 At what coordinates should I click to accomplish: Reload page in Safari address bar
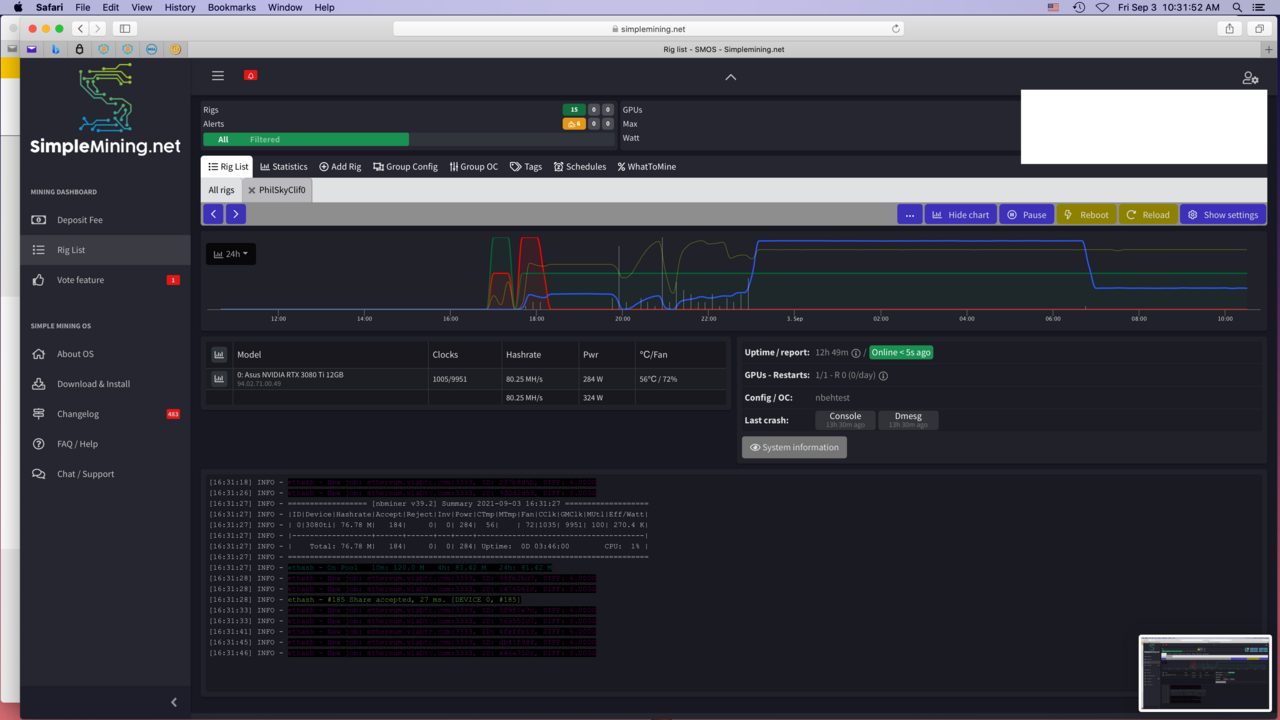pos(895,29)
